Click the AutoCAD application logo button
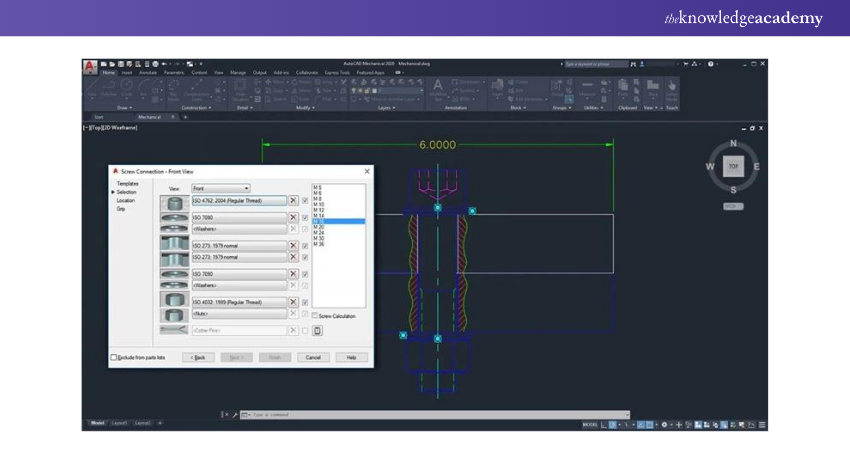This screenshot has height=450, width=850. 90,67
